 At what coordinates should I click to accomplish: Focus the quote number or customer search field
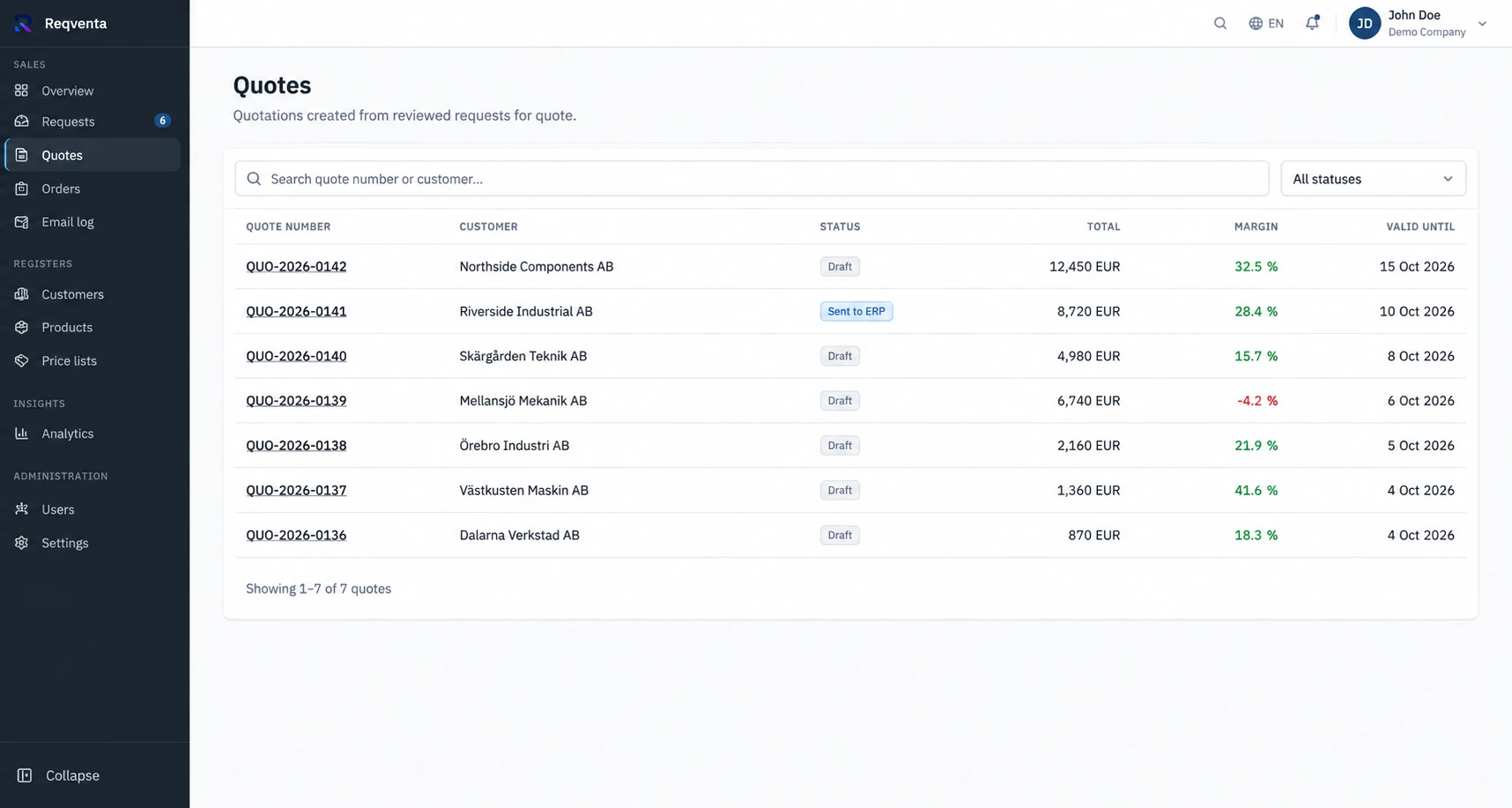click(752, 179)
